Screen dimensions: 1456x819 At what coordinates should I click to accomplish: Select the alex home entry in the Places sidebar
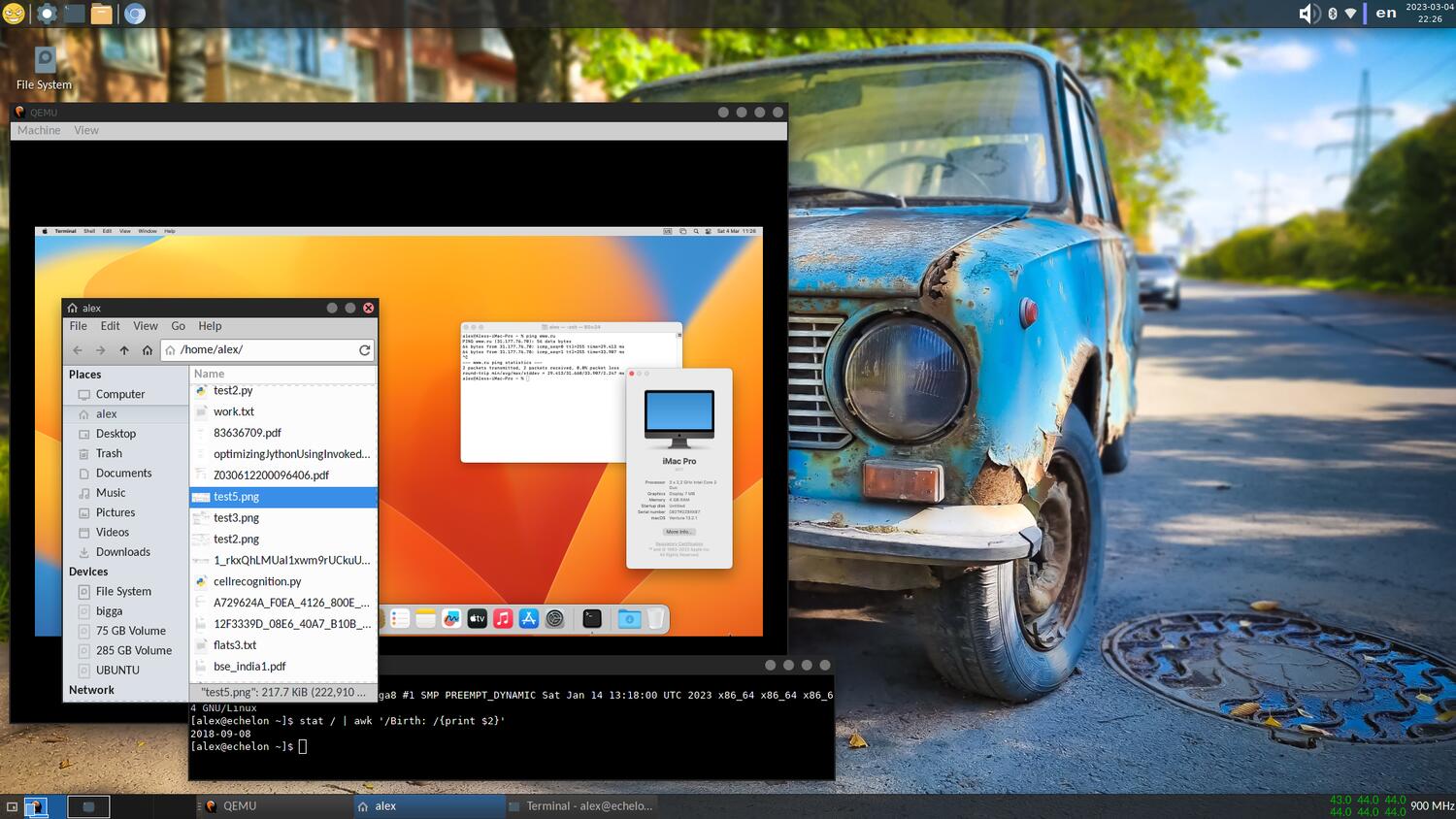(126, 414)
